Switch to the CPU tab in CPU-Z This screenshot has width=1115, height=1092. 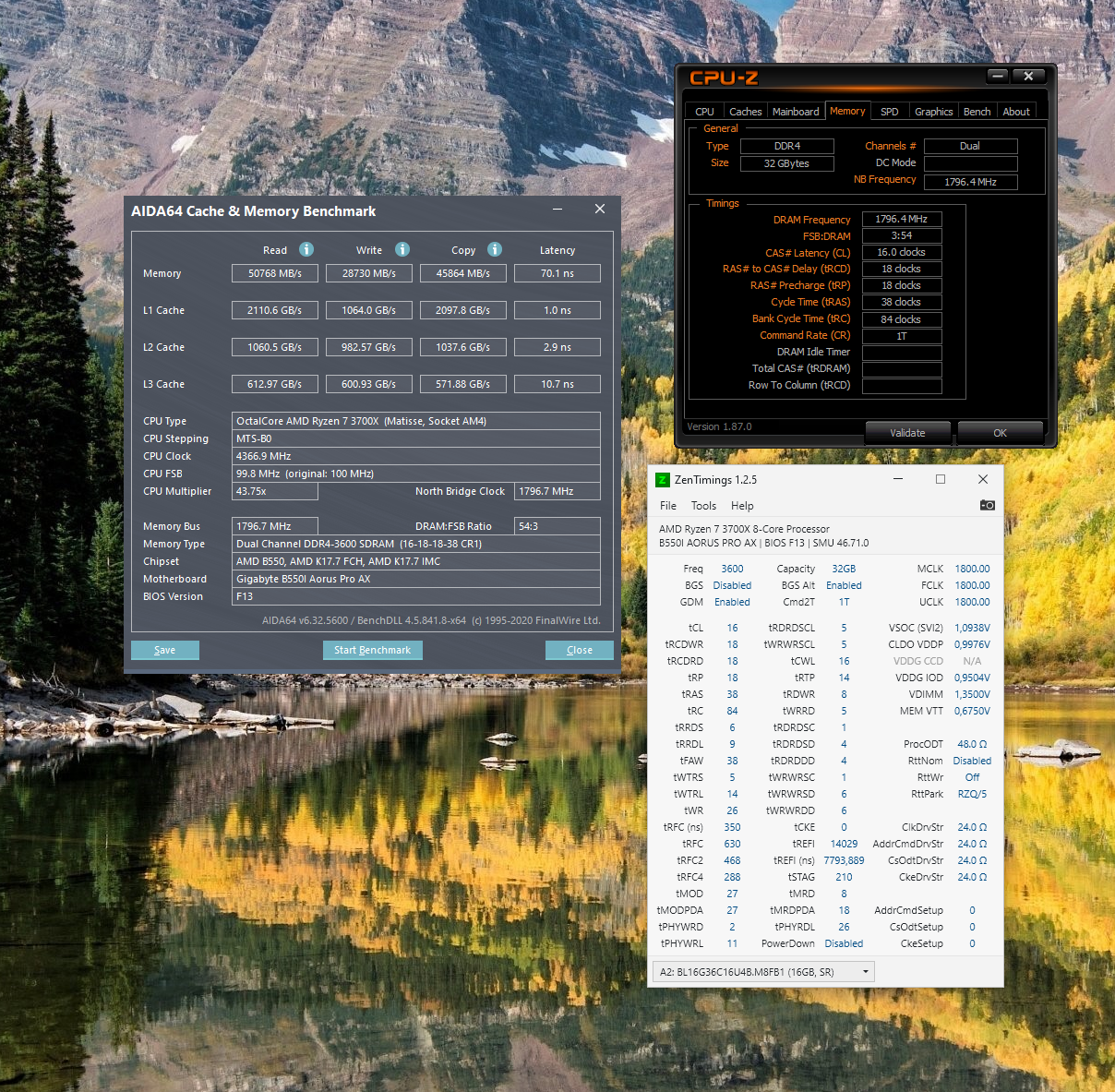pyautogui.click(x=704, y=112)
